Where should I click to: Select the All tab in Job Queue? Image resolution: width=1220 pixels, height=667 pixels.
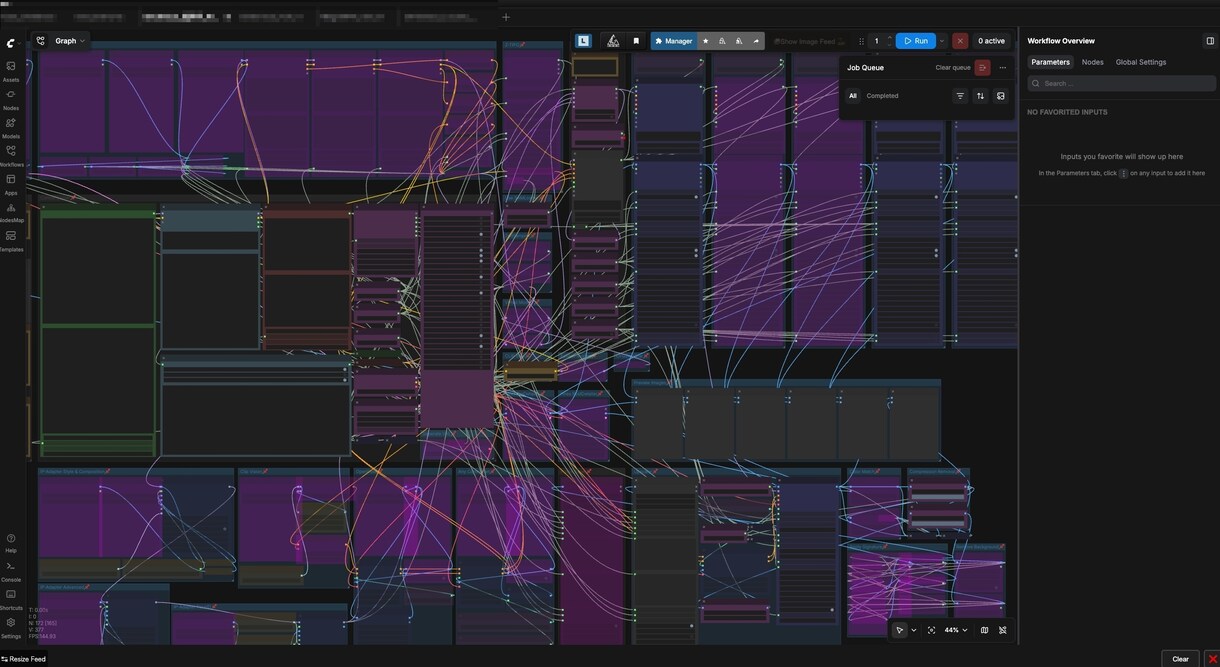(853, 96)
